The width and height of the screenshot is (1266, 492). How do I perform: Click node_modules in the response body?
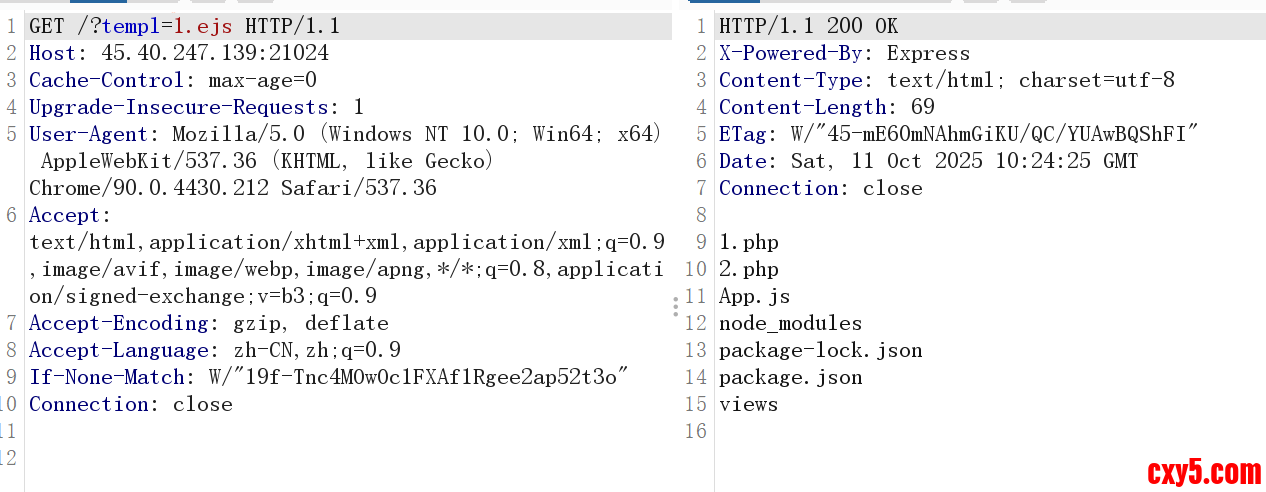pos(790,323)
